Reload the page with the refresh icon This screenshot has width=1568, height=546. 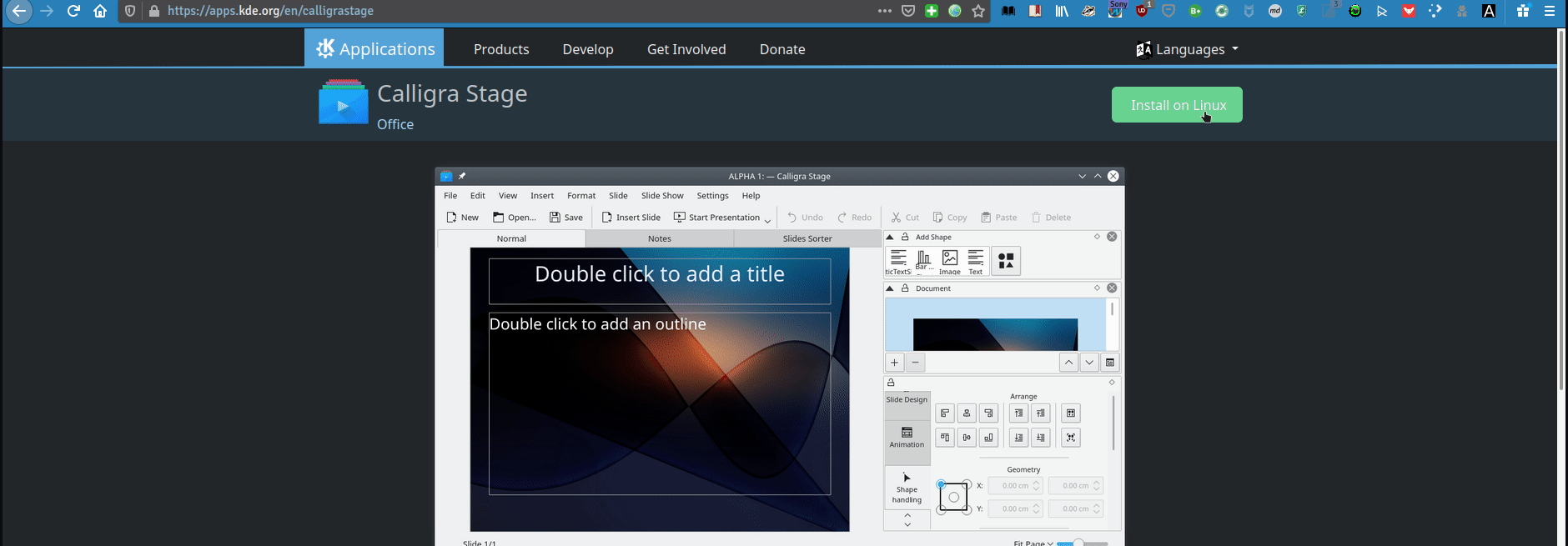[x=73, y=11]
